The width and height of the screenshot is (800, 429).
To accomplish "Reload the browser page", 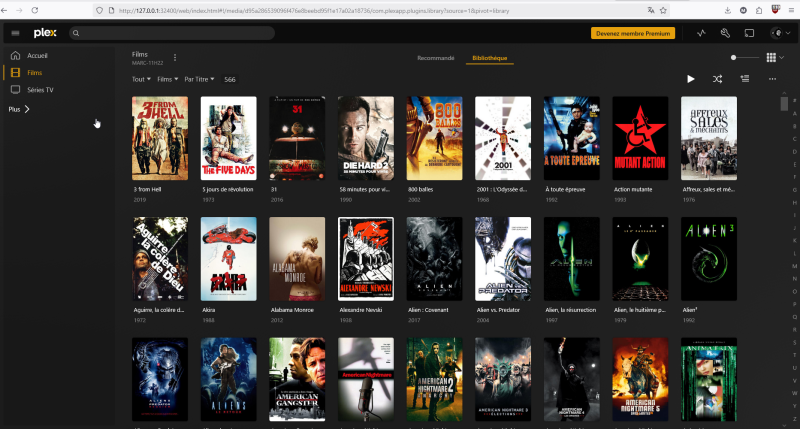I will tap(35, 10).
